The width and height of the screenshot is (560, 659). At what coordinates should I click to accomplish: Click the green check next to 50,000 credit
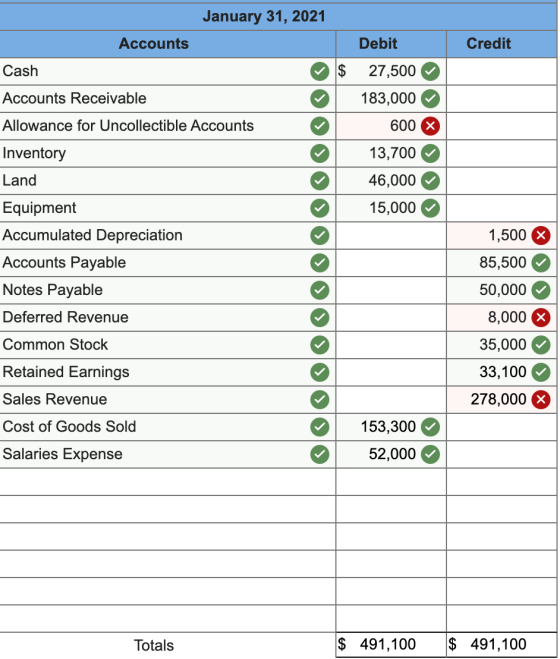pos(541,290)
